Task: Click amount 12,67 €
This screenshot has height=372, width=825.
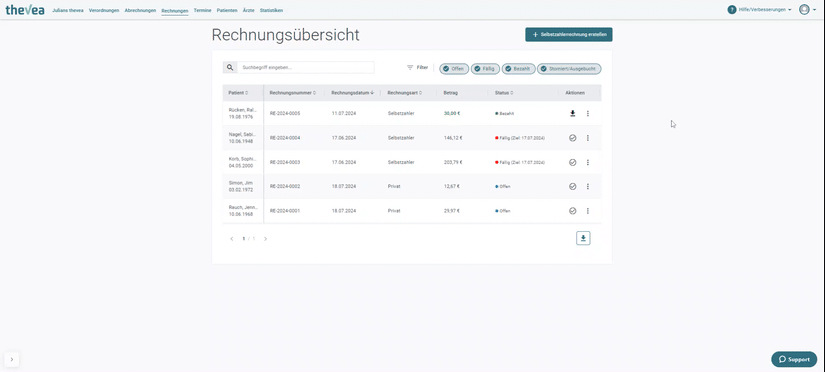Action: (x=451, y=186)
